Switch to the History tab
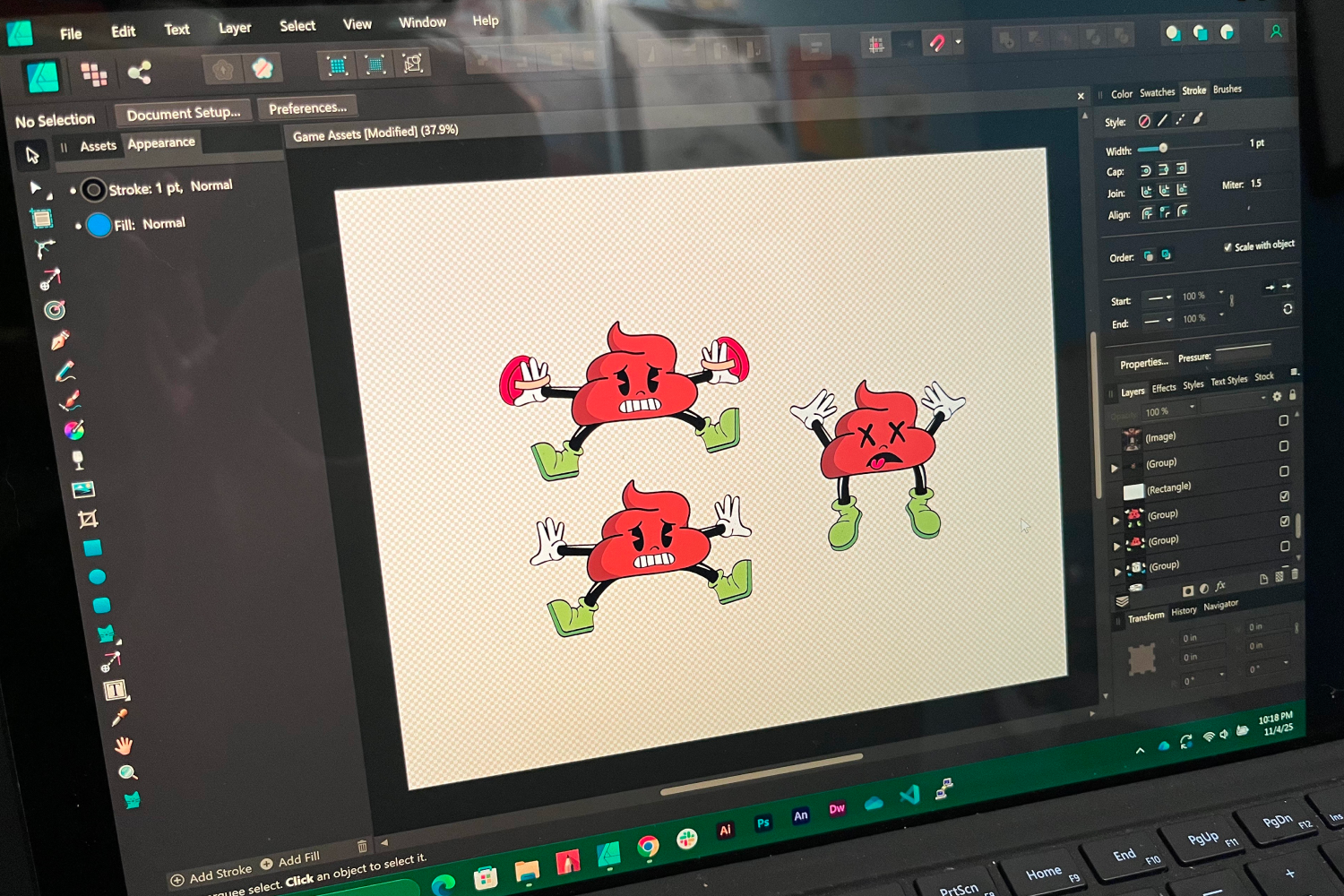Screen dimensions: 1344x896 coord(1184,611)
